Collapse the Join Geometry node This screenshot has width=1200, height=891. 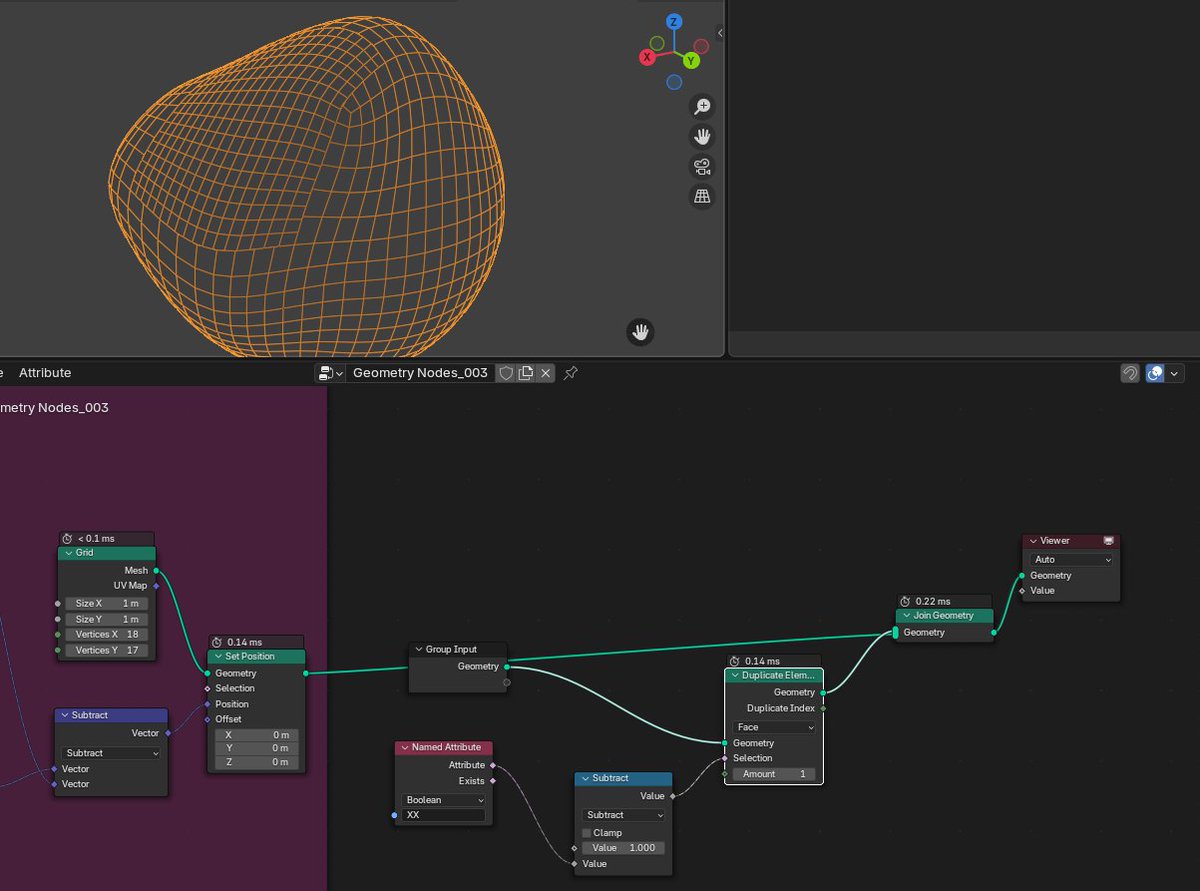click(x=906, y=616)
